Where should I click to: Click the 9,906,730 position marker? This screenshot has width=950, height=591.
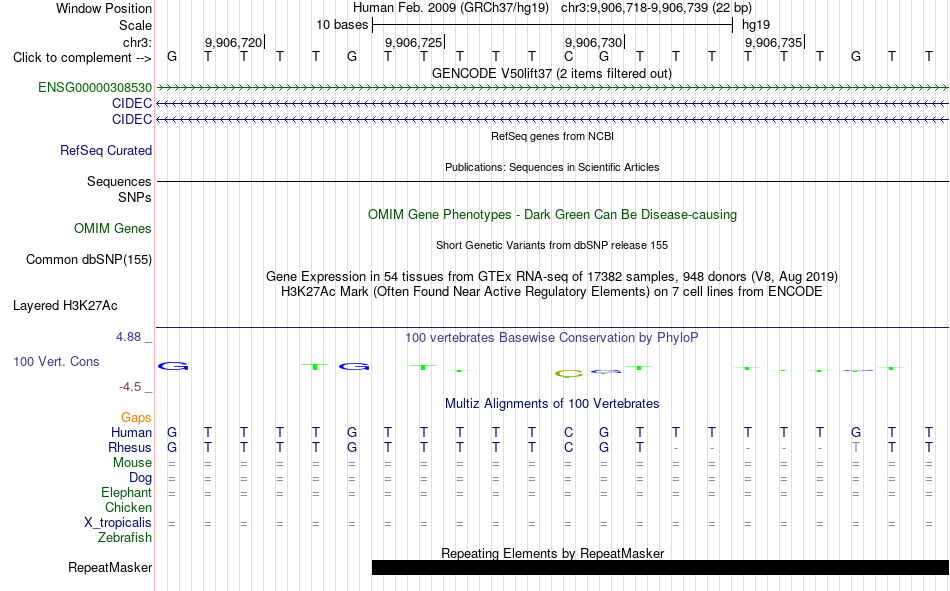point(594,42)
